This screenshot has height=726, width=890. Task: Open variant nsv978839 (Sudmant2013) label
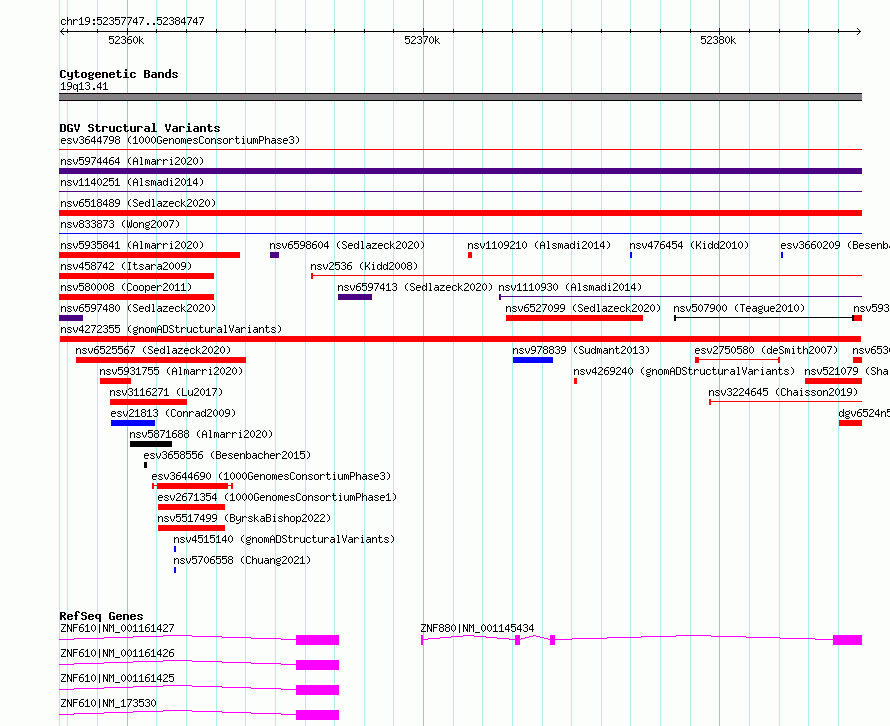[581, 350]
